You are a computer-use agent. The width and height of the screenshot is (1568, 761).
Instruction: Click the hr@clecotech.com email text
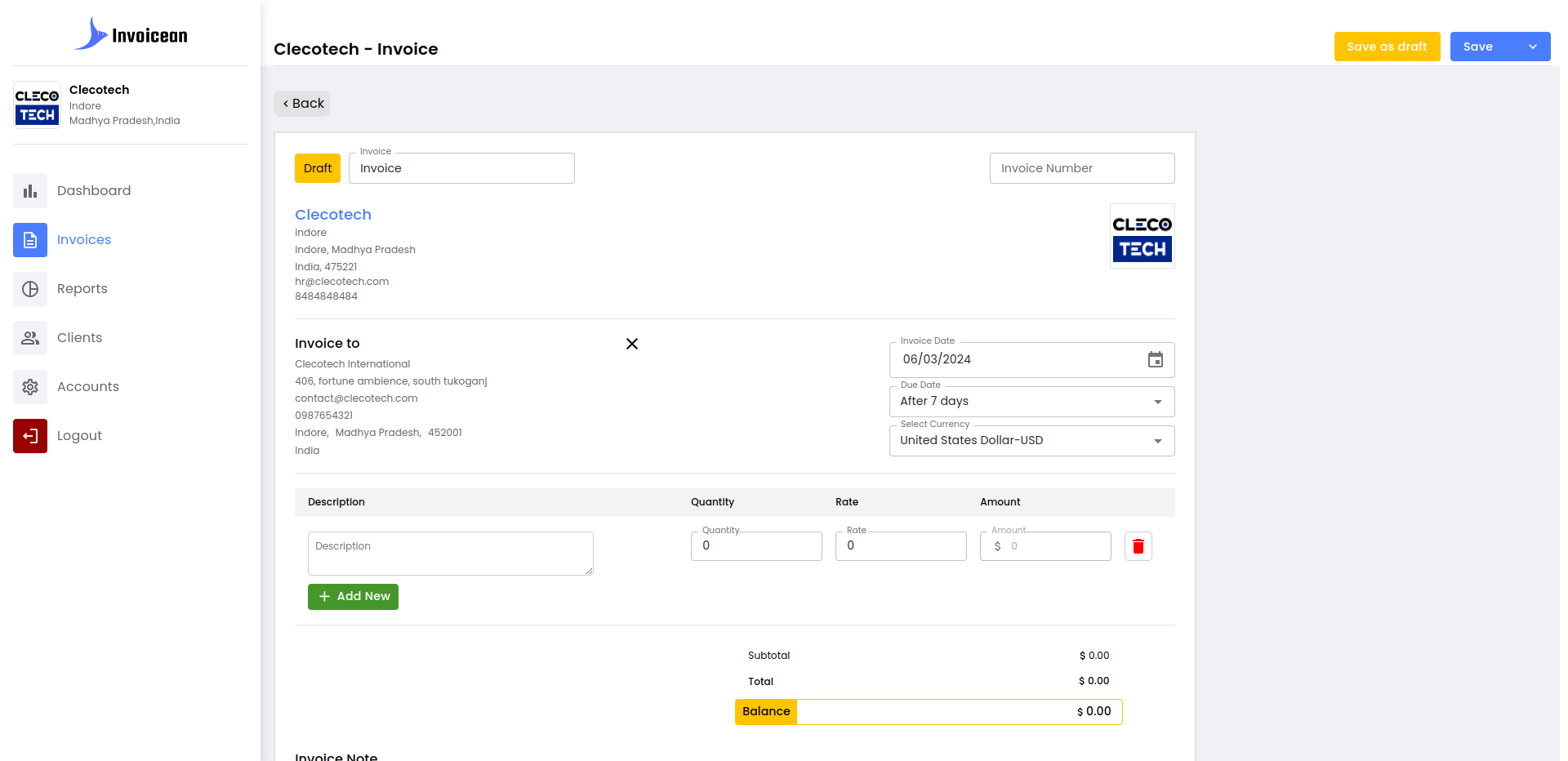click(342, 282)
